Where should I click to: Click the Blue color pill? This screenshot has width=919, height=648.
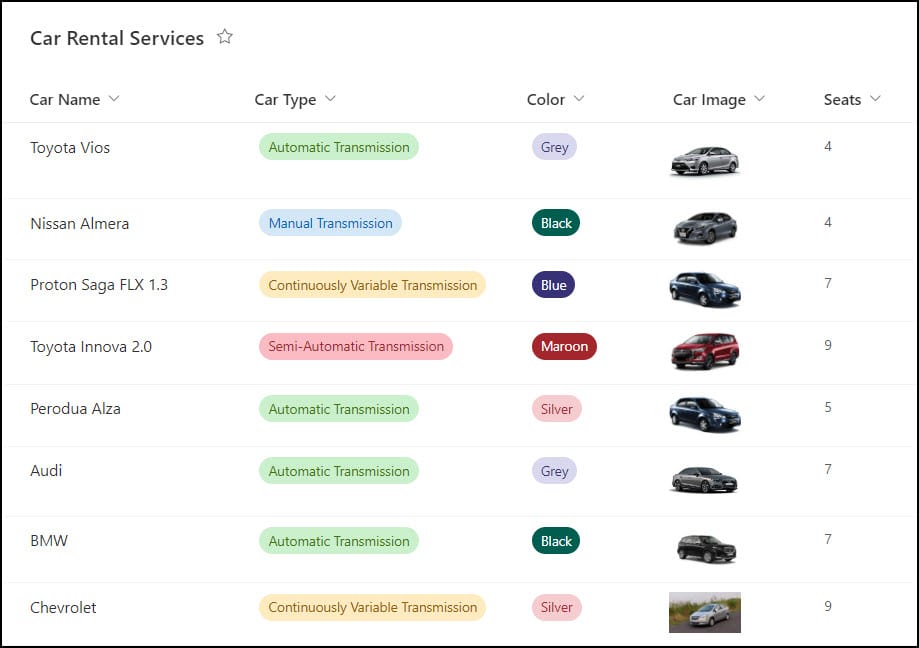553,285
